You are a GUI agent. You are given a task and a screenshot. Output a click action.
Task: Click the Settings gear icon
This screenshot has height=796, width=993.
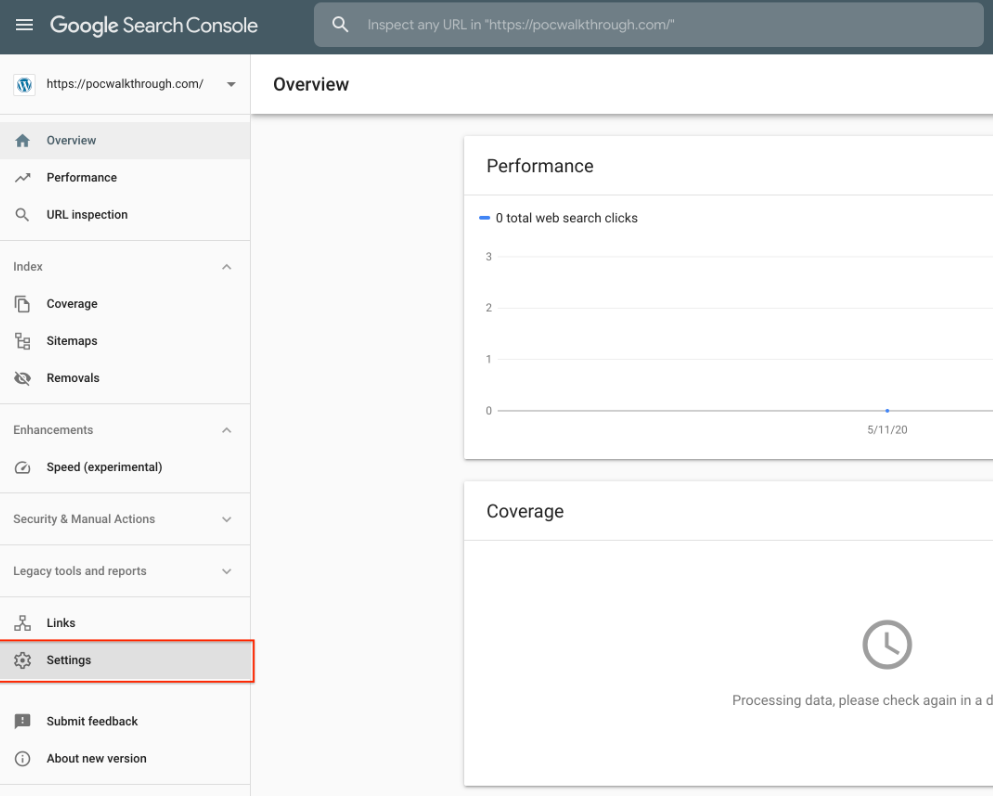(x=23, y=660)
